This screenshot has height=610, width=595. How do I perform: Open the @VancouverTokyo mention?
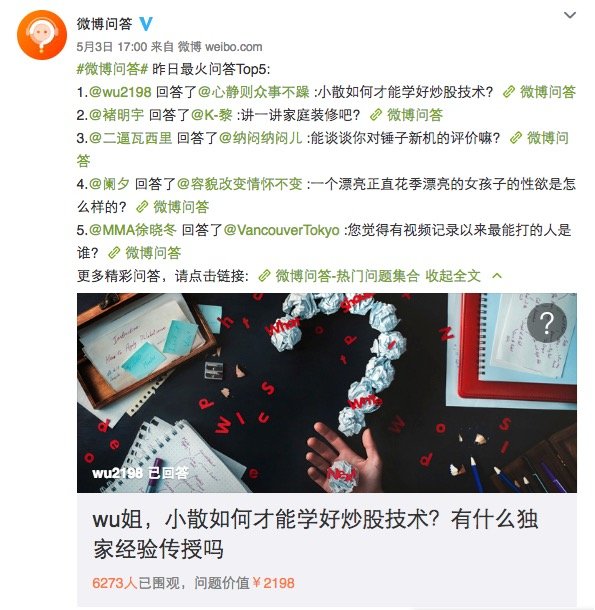(282, 230)
